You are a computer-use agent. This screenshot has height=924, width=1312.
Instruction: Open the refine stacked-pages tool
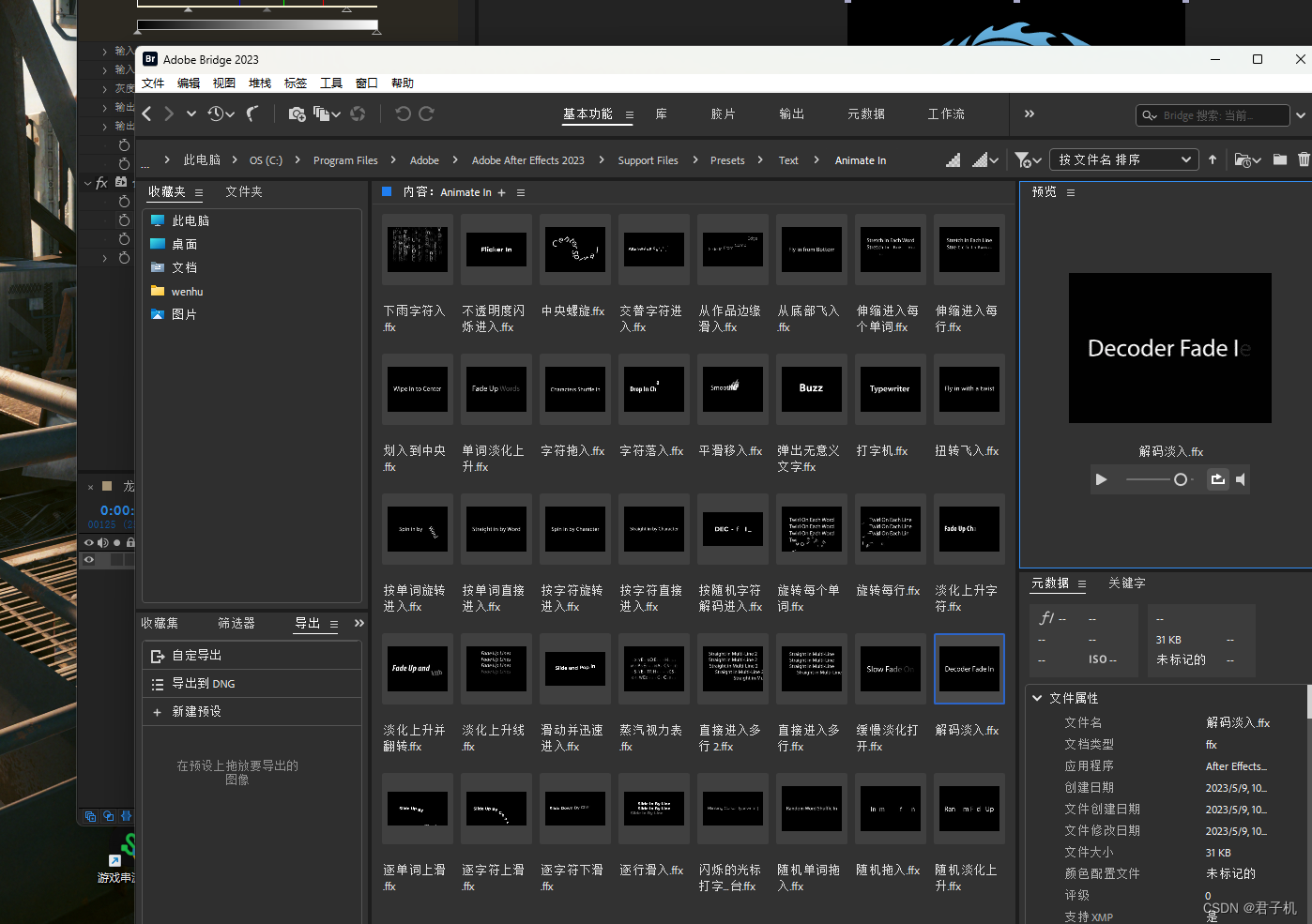pos(327,114)
